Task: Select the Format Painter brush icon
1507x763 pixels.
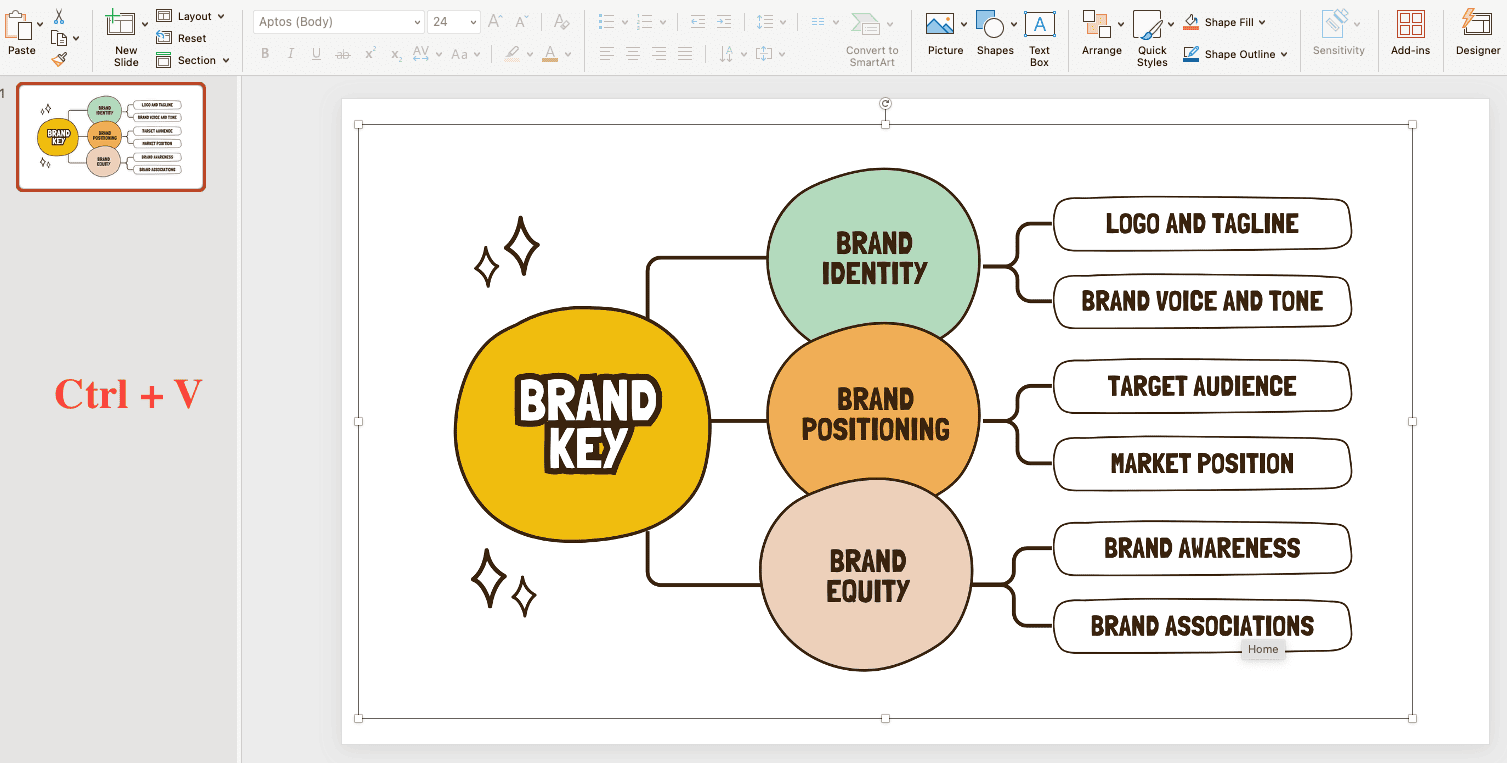Action: click(x=59, y=59)
